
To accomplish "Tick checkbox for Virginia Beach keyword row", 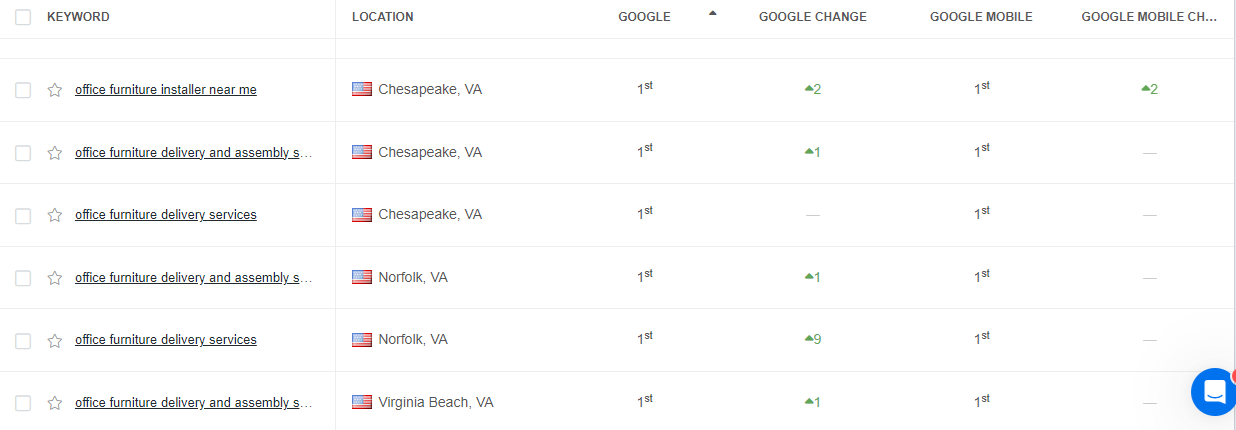I will click(x=23, y=403).
